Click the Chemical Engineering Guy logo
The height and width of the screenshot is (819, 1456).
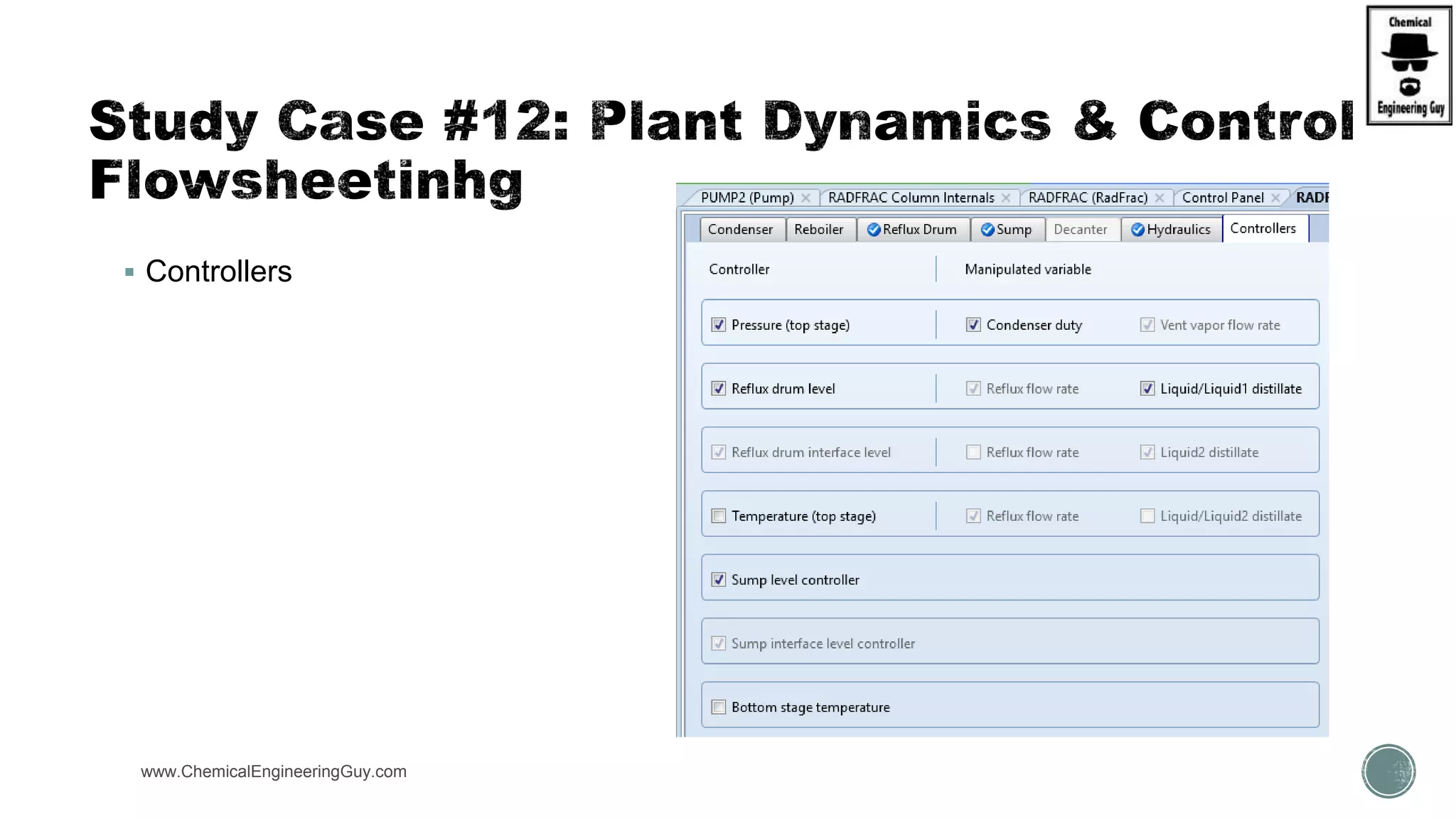[1409, 65]
